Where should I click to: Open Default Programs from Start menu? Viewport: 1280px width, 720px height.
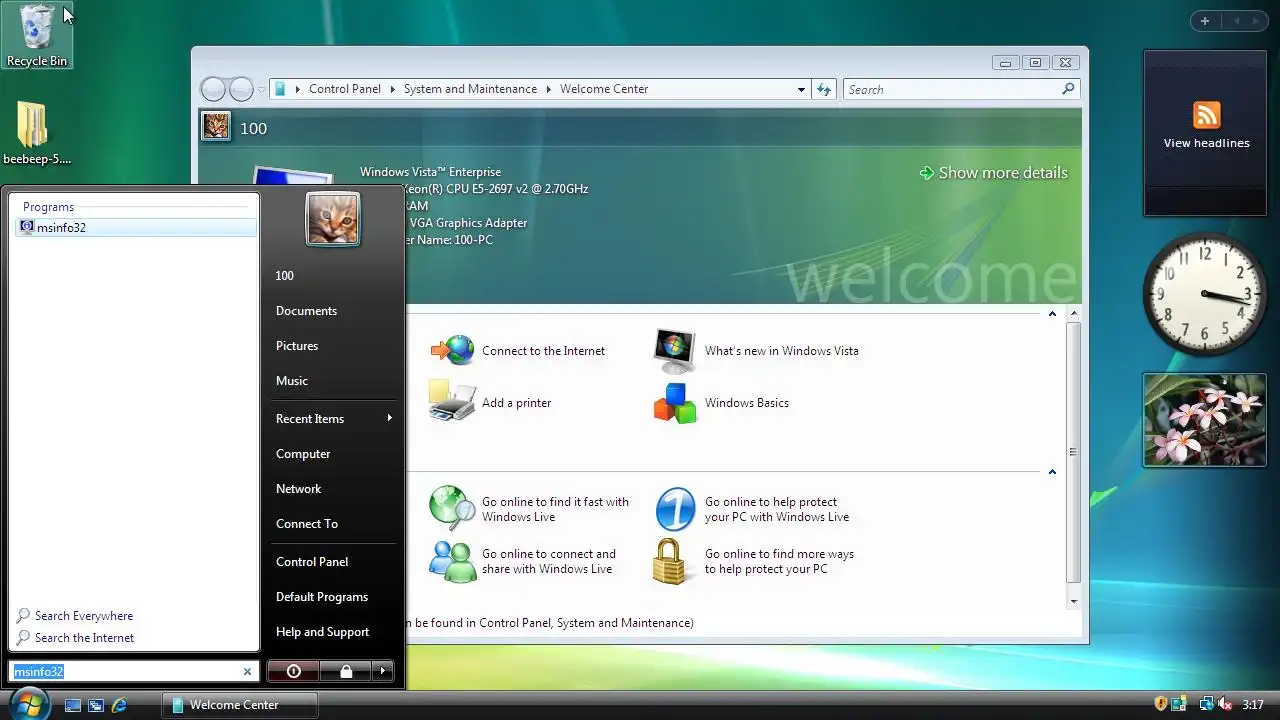tap(322, 596)
